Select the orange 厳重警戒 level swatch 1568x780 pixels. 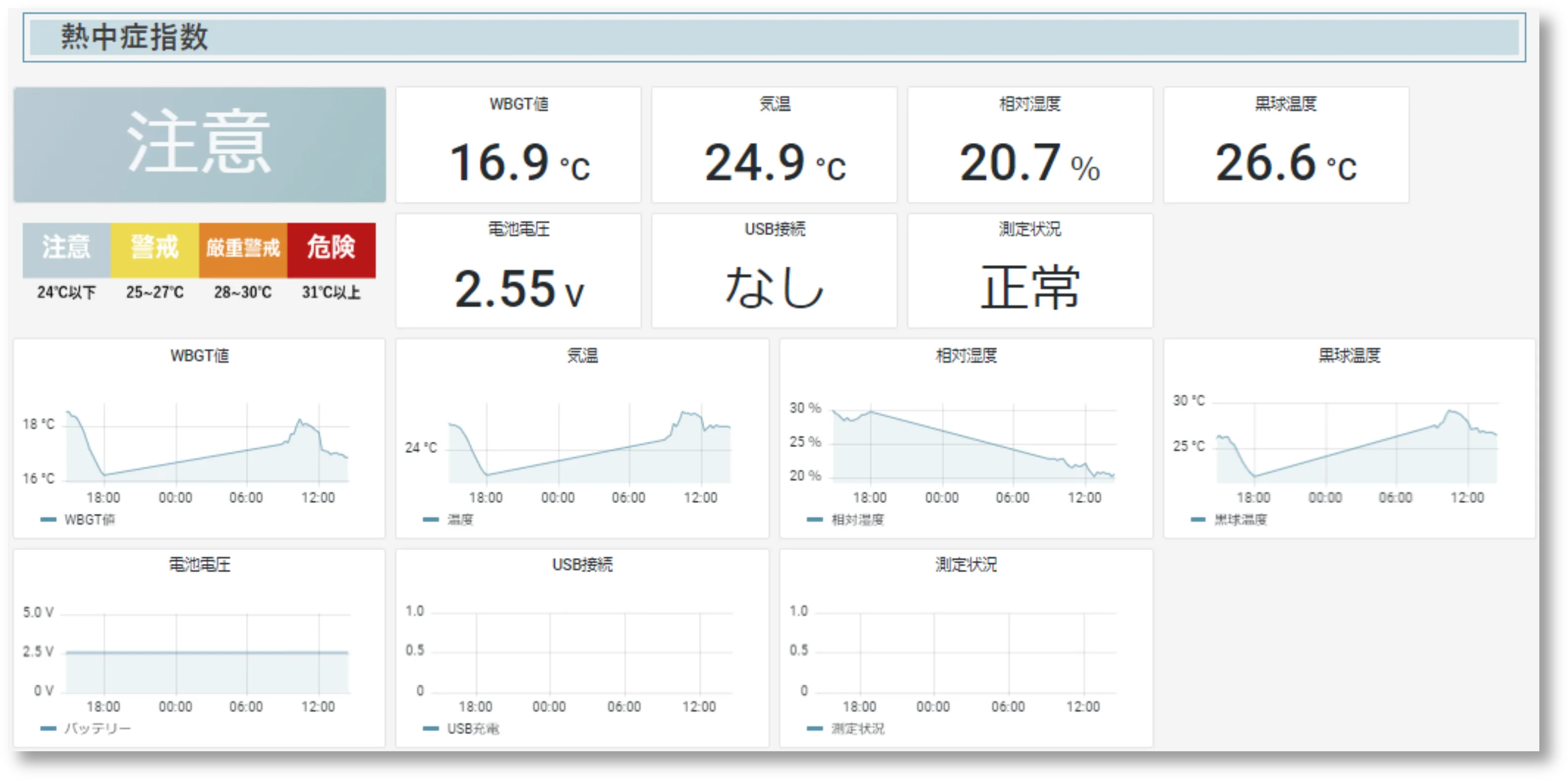point(243,250)
